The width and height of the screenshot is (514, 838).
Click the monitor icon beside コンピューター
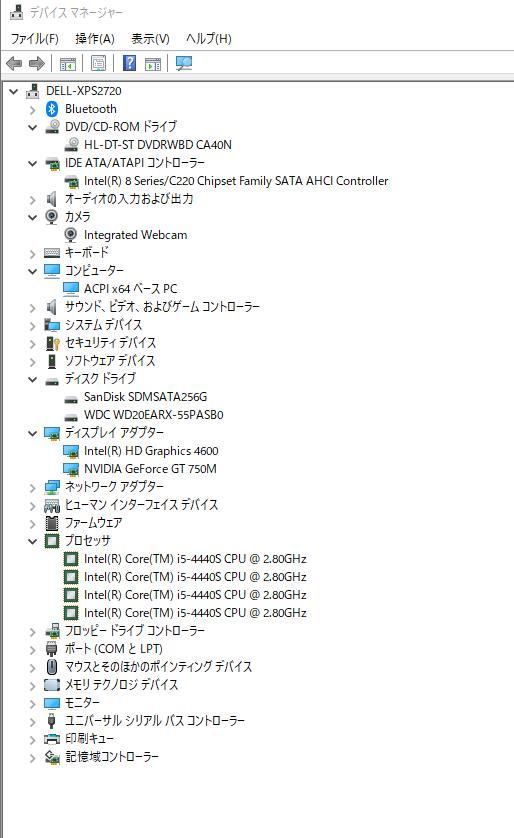click(x=52, y=270)
